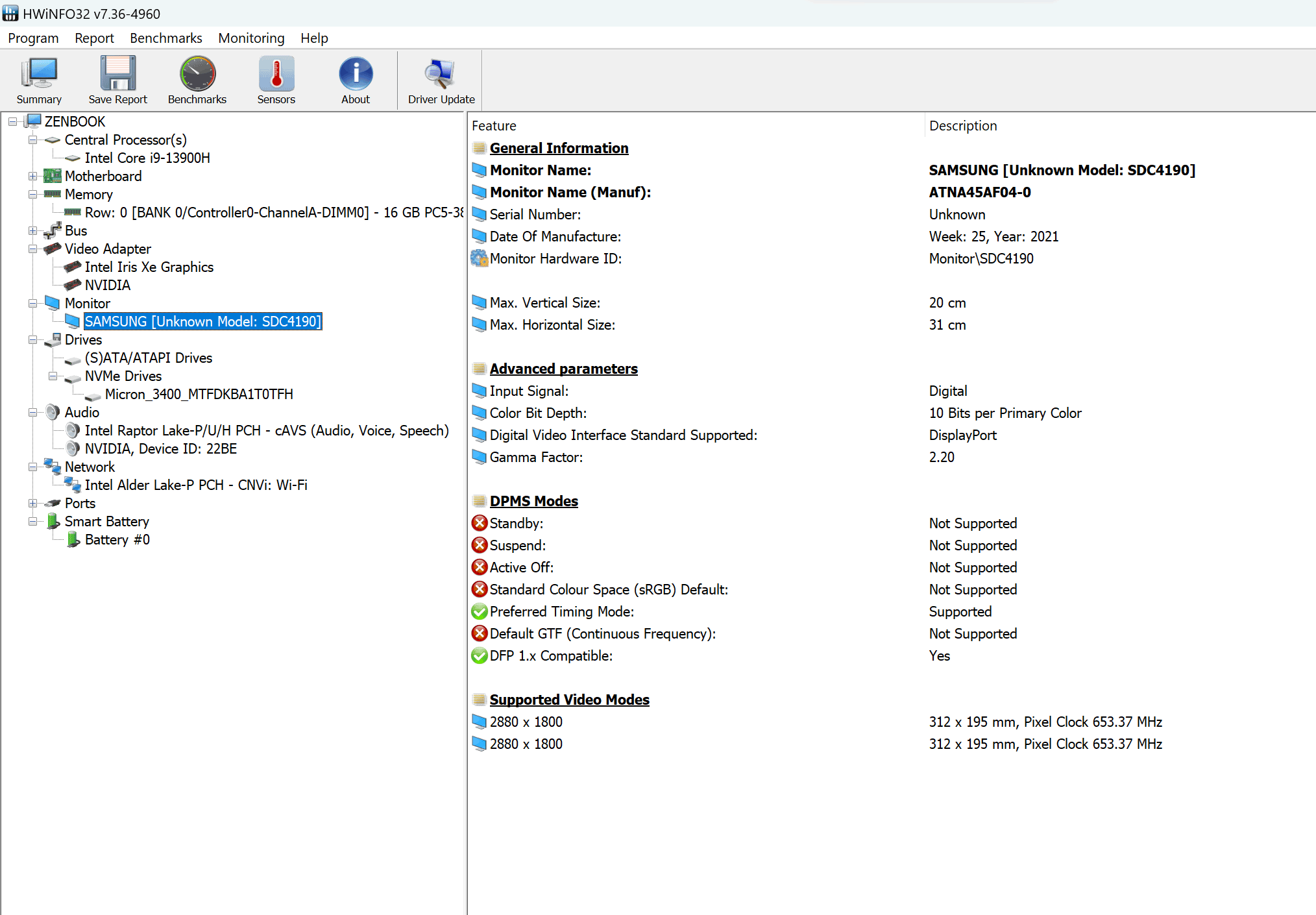The width and height of the screenshot is (1316, 915).
Task: Click red X icon beside Active Off
Action: (x=479, y=567)
